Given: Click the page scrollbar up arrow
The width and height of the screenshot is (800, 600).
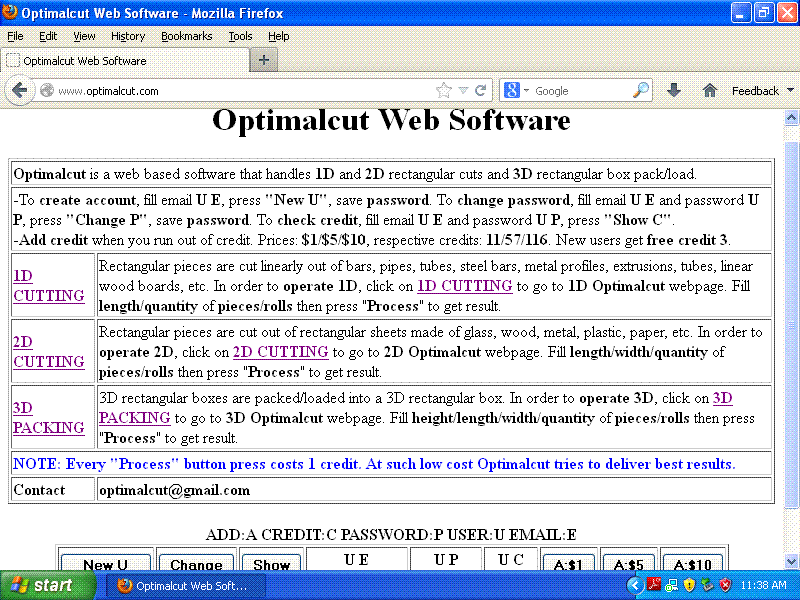Looking at the screenshot, I should 791,118.
